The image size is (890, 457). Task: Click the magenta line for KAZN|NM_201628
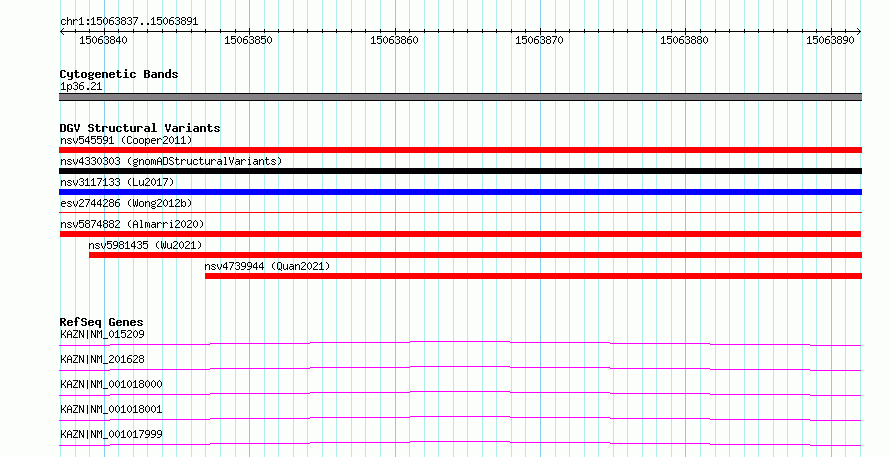(460, 368)
